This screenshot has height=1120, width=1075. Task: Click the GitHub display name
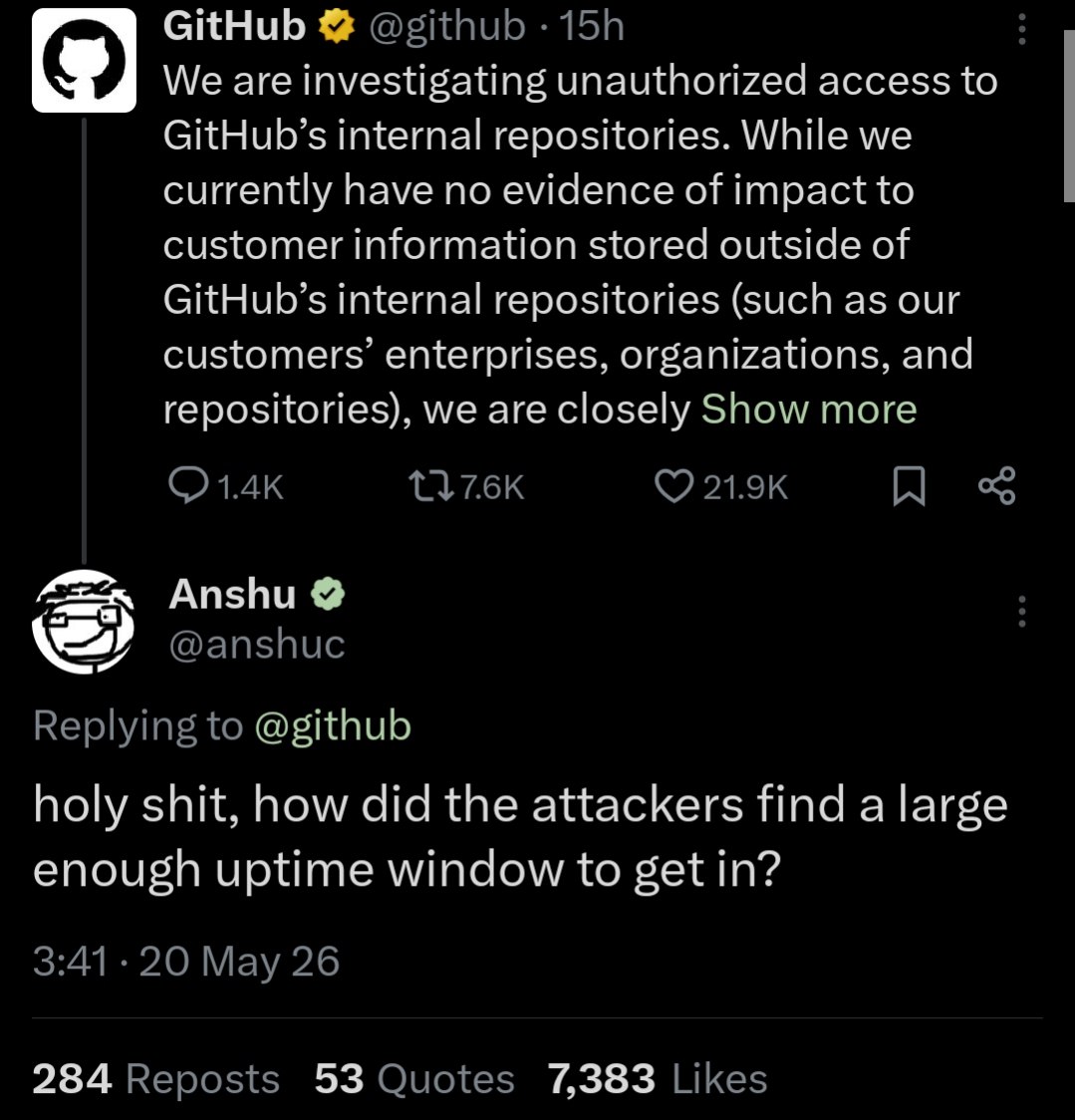[x=234, y=27]
